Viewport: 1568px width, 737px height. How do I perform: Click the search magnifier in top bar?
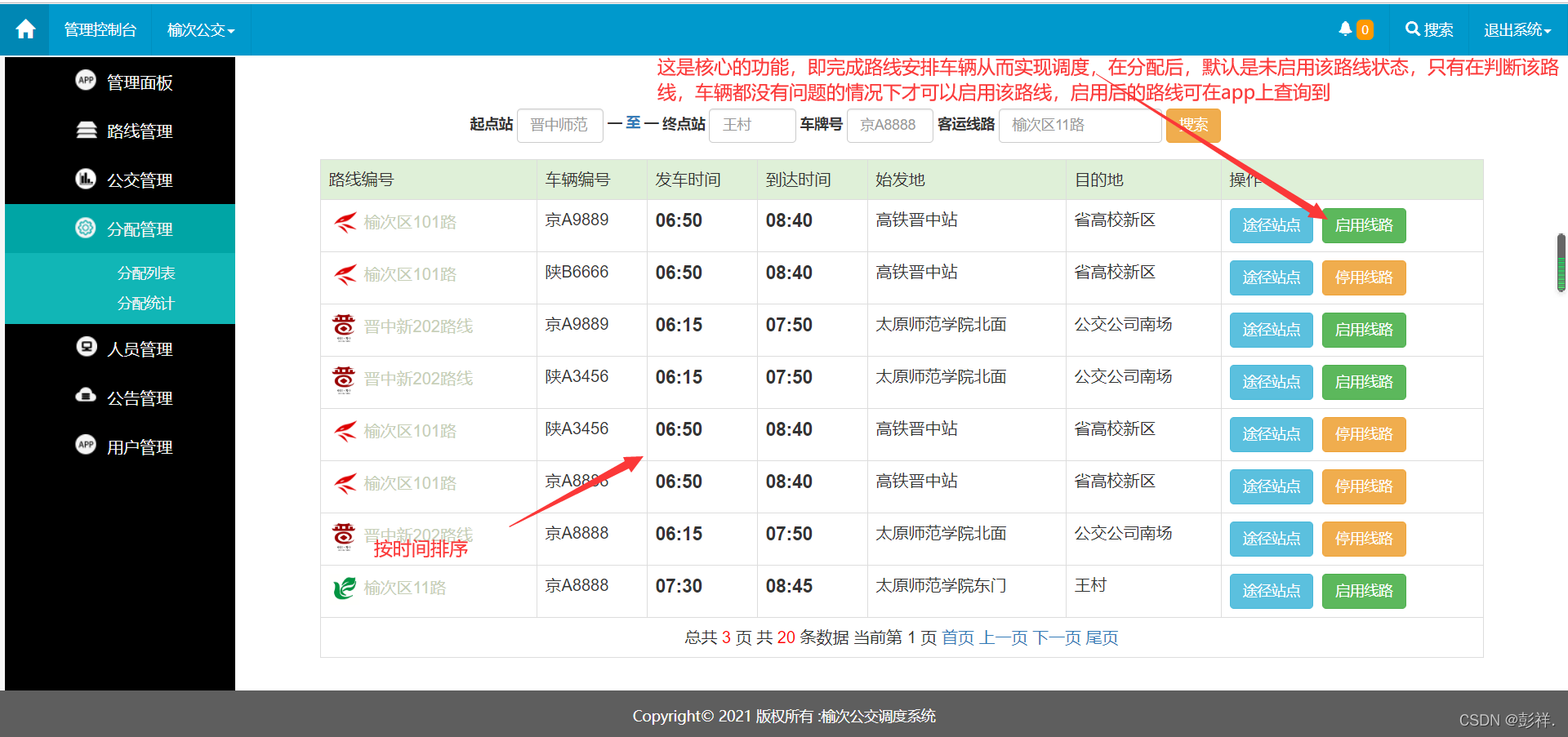[x=1412, y=29]
